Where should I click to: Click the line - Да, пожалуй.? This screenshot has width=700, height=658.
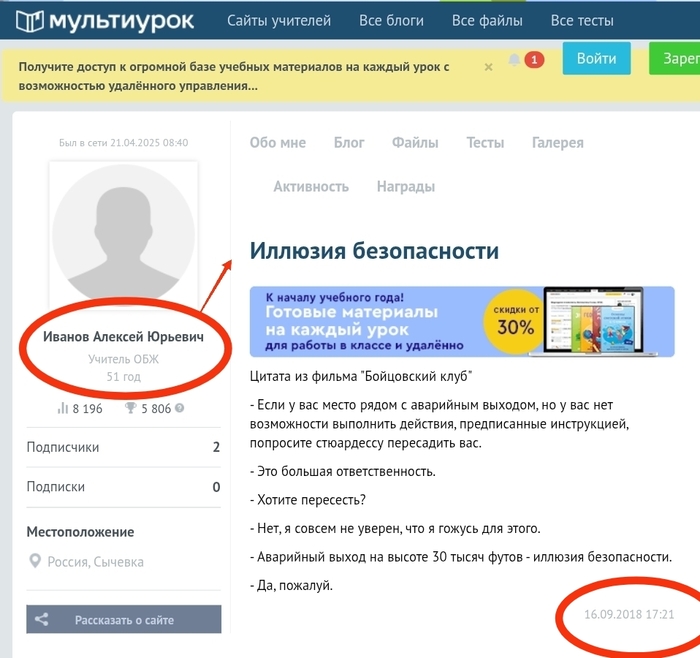pyautogui.click(x=291, y=585)
